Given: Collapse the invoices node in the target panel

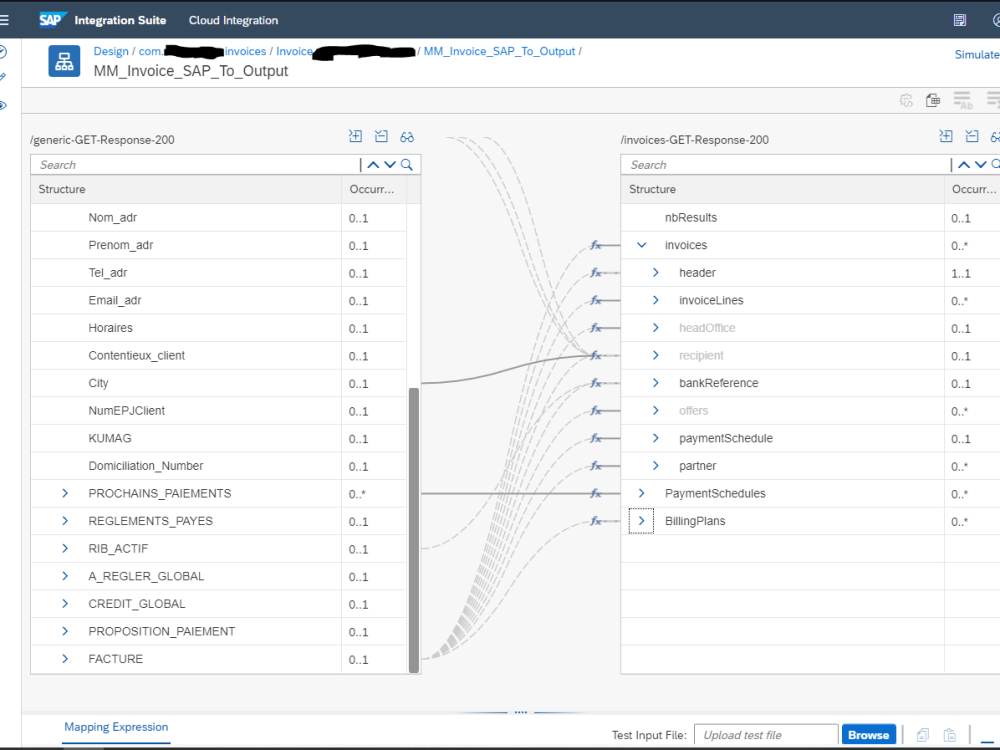Looking at the screenshot, I should pos(641,245).
